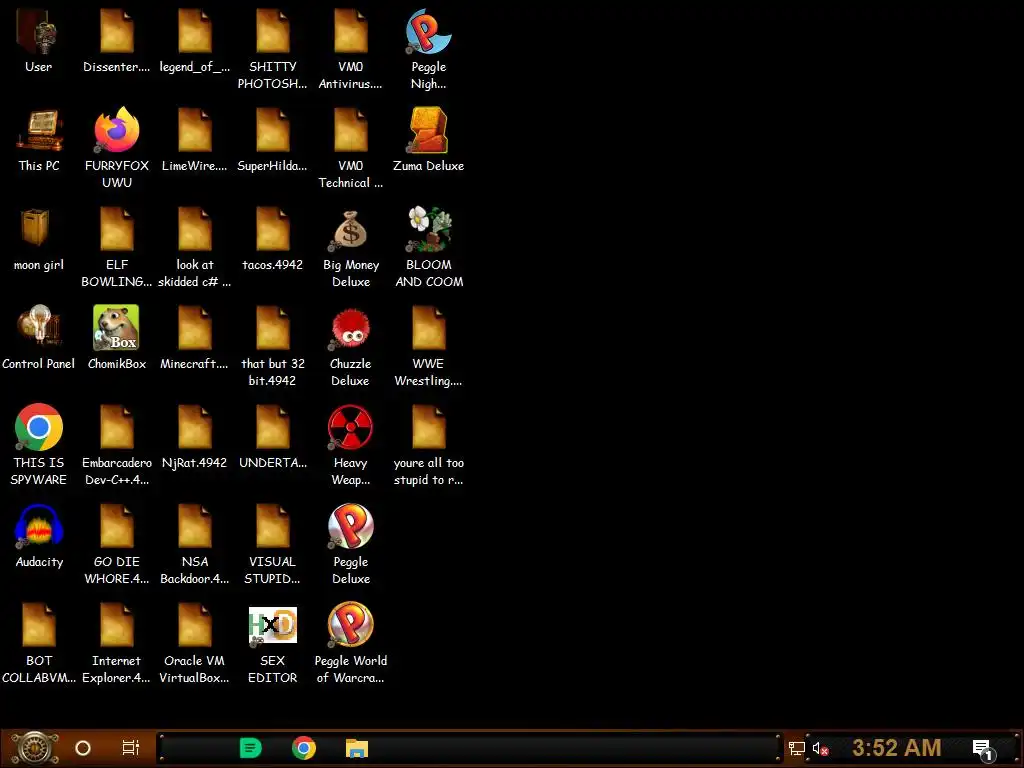Open the User folder icon
Screen dimensions: 1024x768
click(39, 32)
